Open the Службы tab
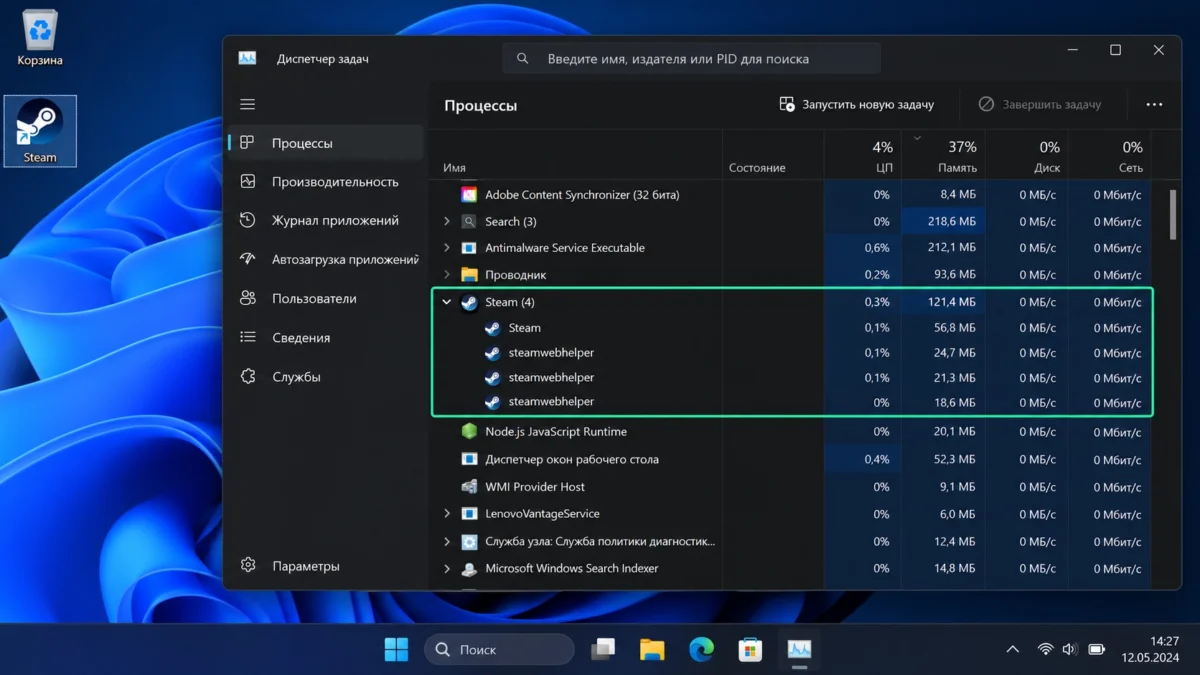The width and height of the screenshot is (1200, 675). (x=327, y=377)
